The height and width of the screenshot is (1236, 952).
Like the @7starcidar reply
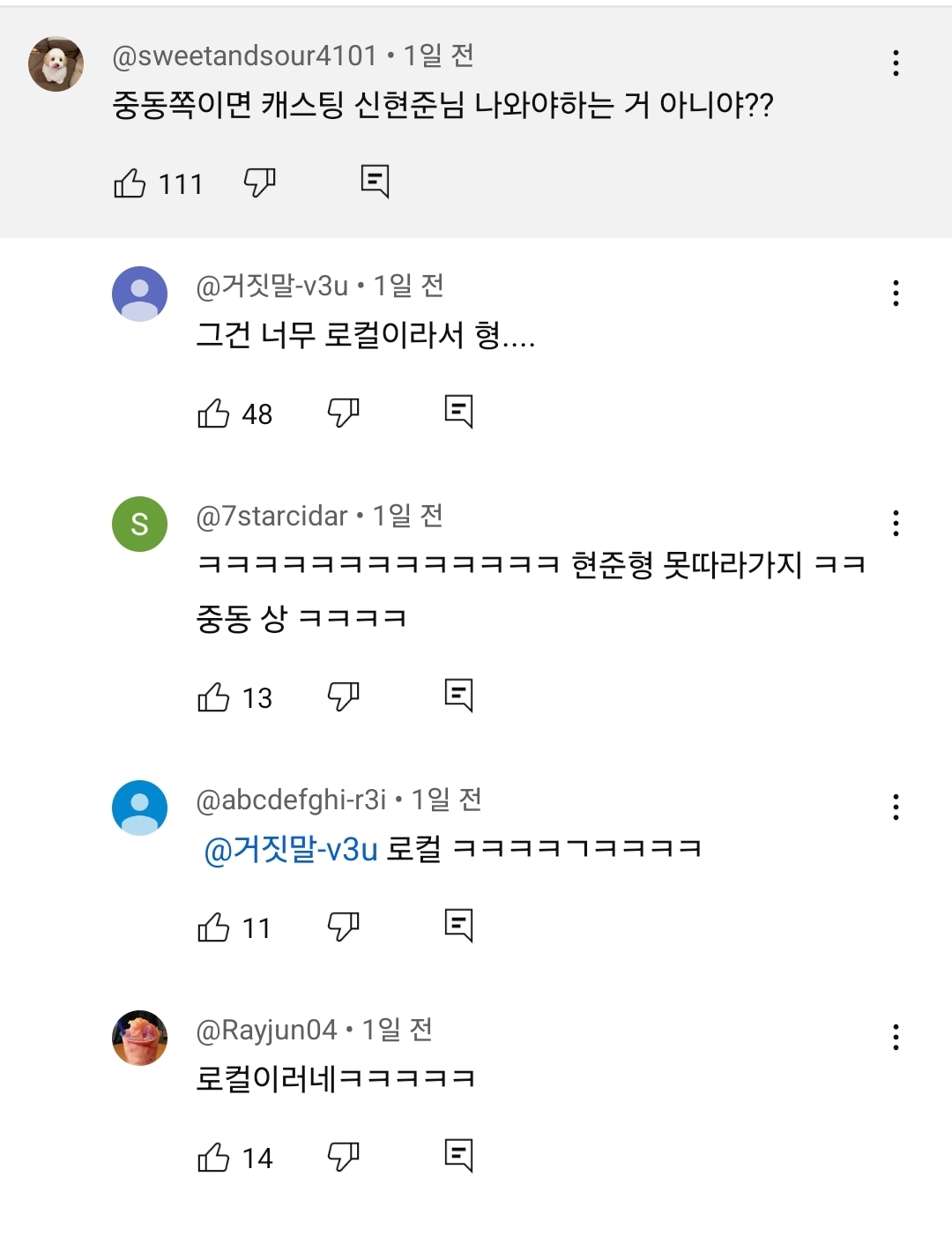tap(213, 696)
